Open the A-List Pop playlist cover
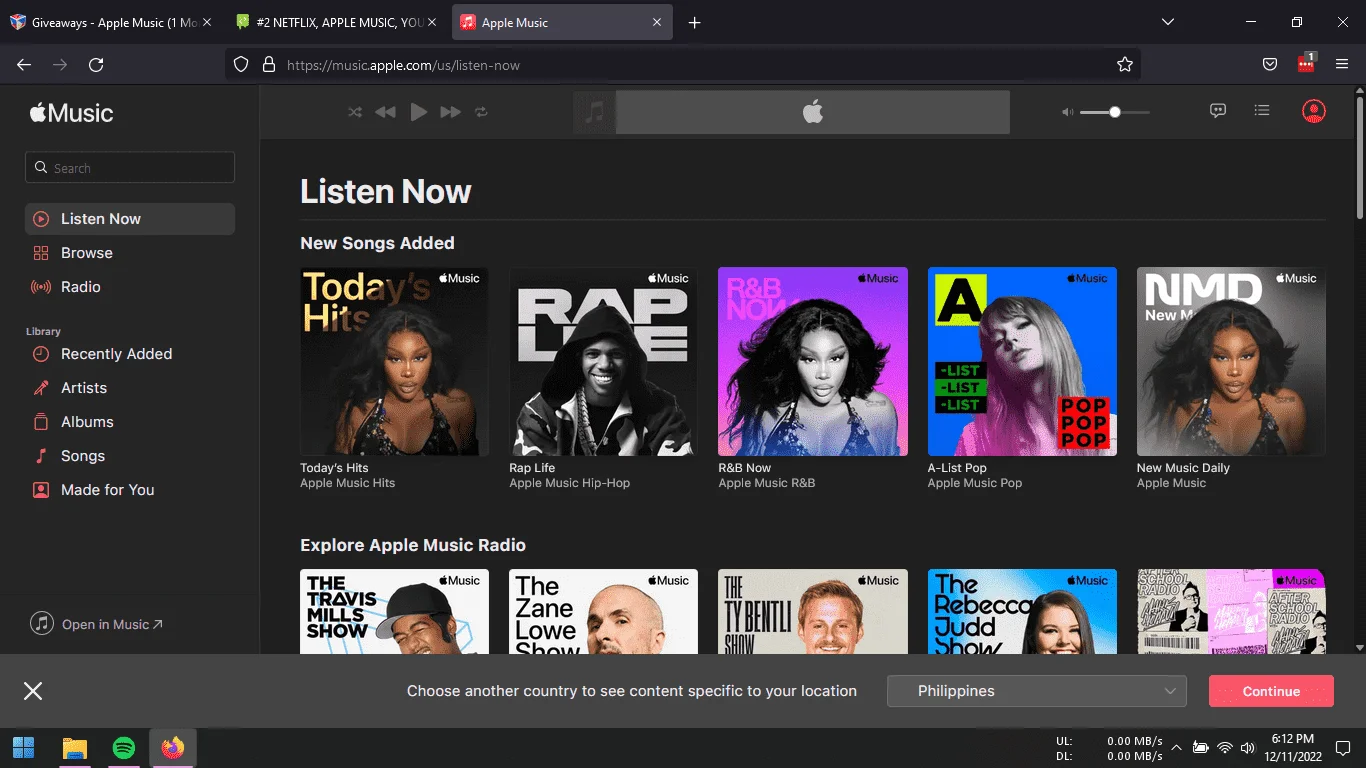 (1022, 361)
